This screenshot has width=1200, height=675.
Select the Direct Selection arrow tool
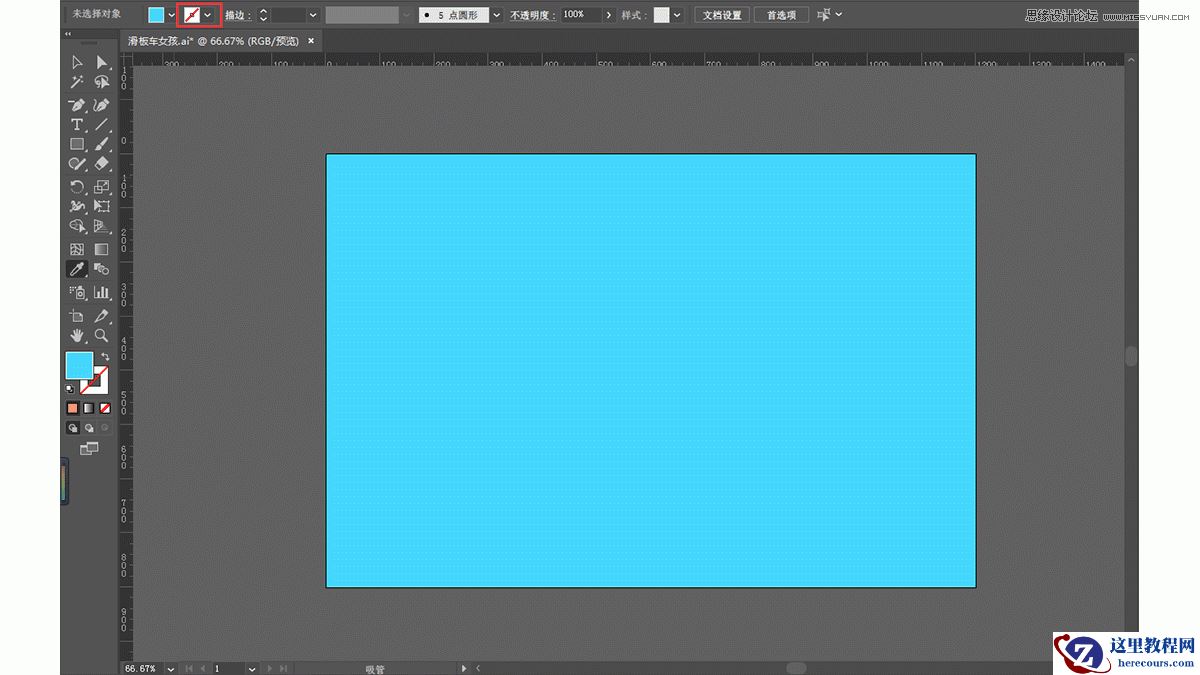[x=101, y=62]
